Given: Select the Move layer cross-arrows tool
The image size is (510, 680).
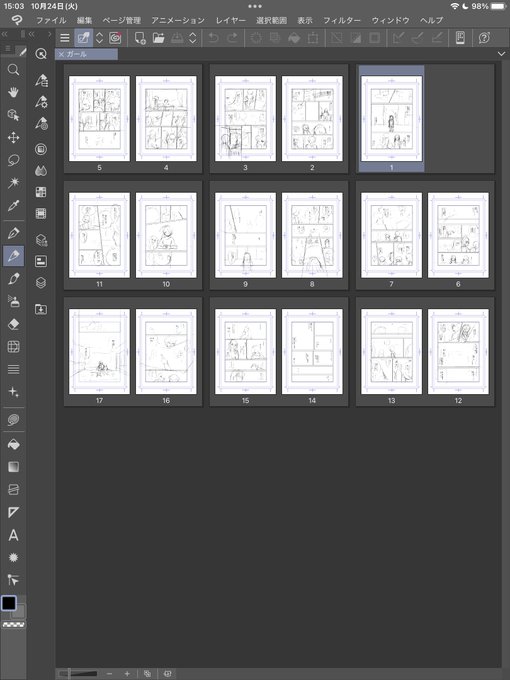Looking at the screenshot, I should 13,138.
